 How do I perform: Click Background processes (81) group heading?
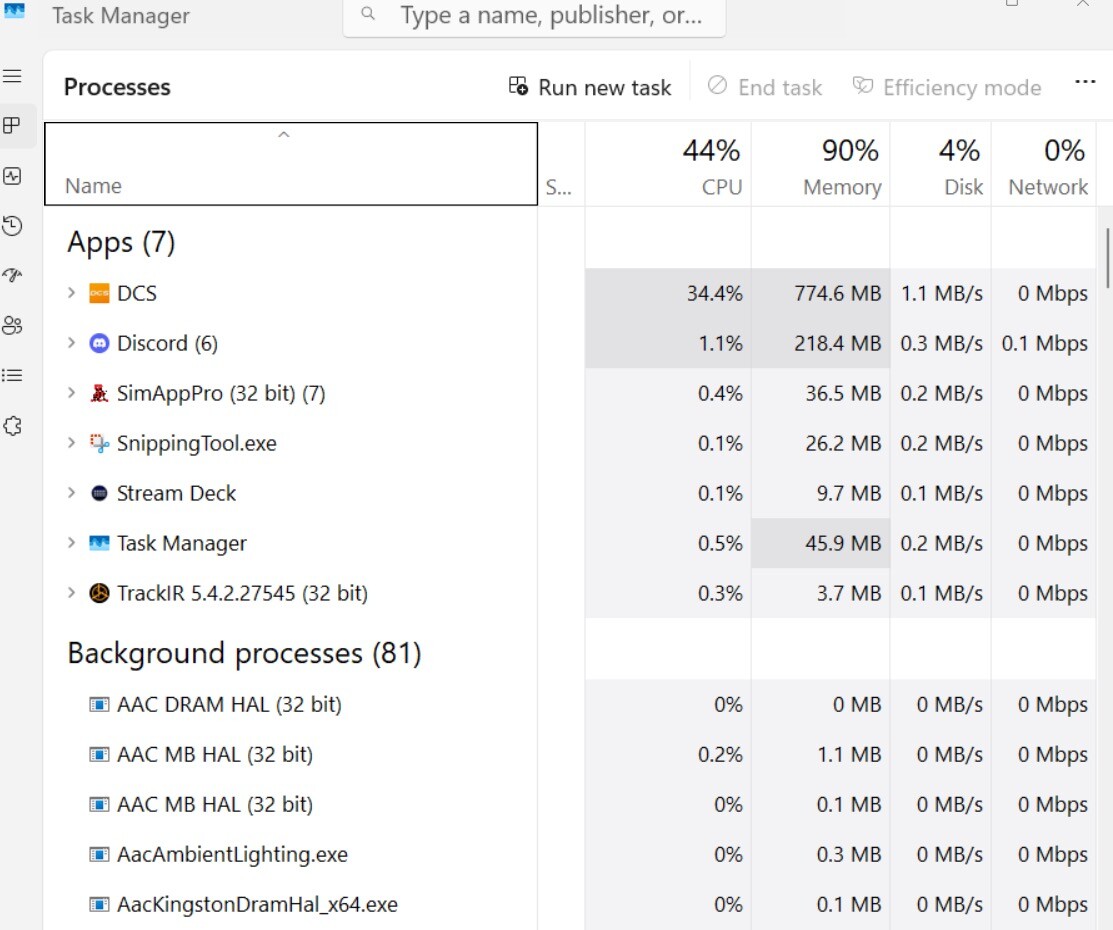(x=244, y=654)
